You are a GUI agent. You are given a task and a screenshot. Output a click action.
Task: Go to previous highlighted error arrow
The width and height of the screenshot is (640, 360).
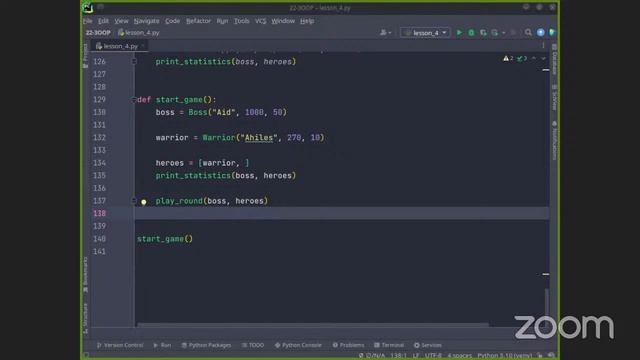pyautogui.click(x=534, y=58)
